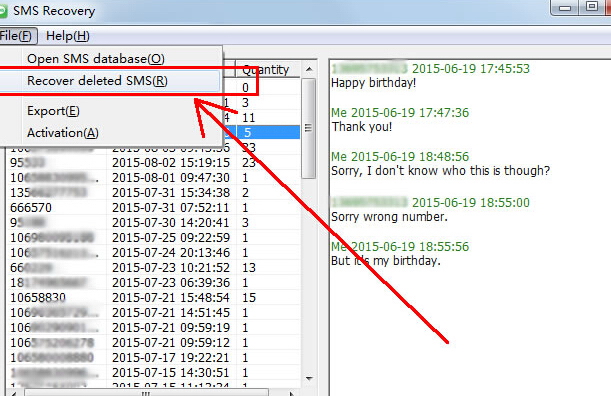Viewport: 611px width, 396px height.
Task: Maximize the SMS Recovery window
Action: point(591,7)
